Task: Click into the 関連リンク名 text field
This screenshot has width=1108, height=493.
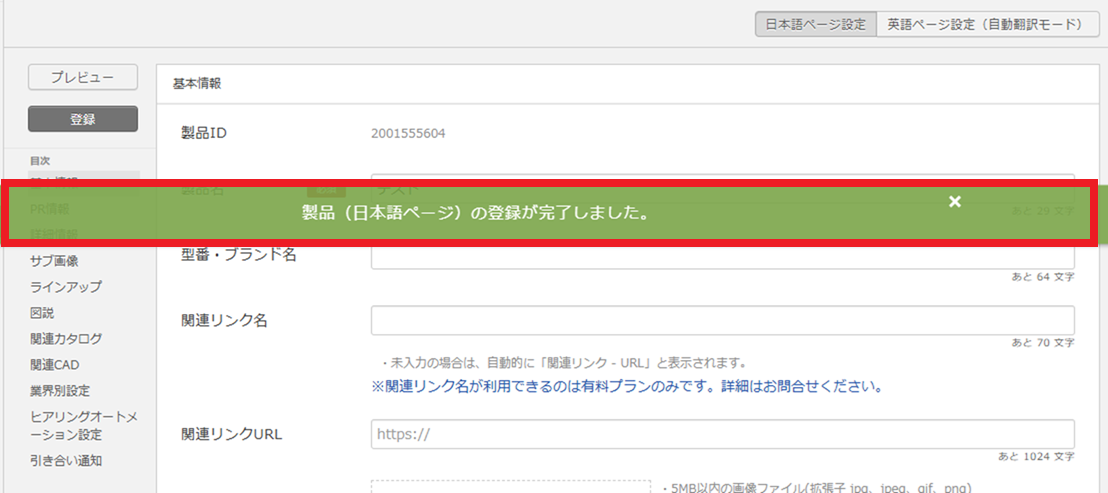Action: pyautogui.click(x=722, y=321)
